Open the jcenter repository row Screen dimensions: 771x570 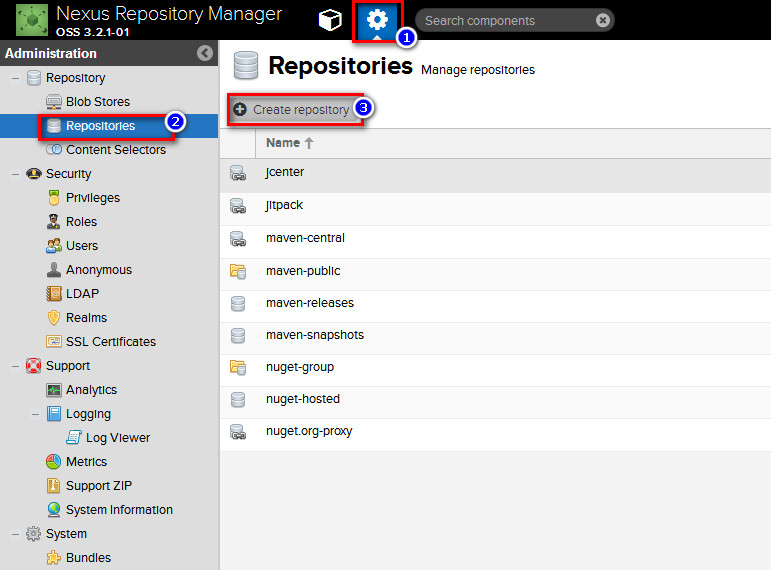pyautogui.click(x=495, y=176)
